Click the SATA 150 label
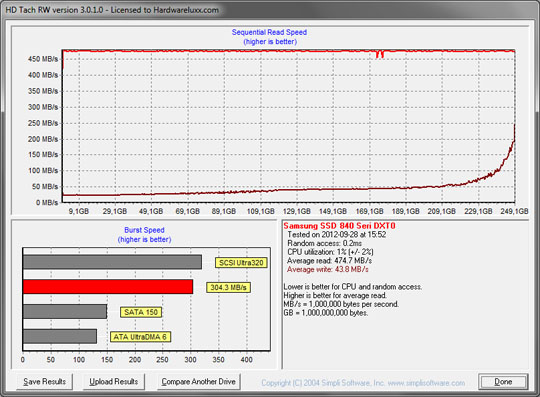The width and height of the screenshot is (540, 397). click(x=141, y=312)
